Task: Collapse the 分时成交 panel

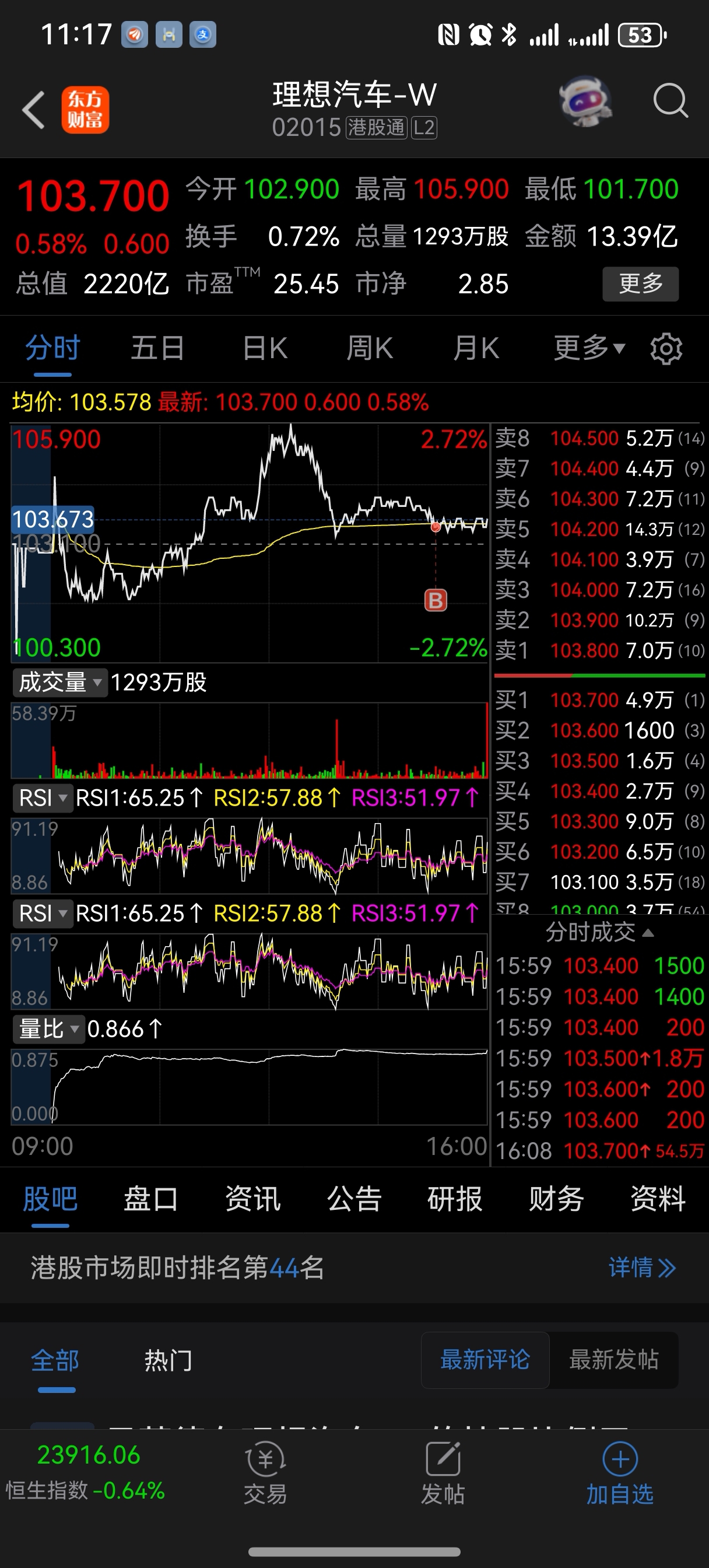Action: point(599,932)
